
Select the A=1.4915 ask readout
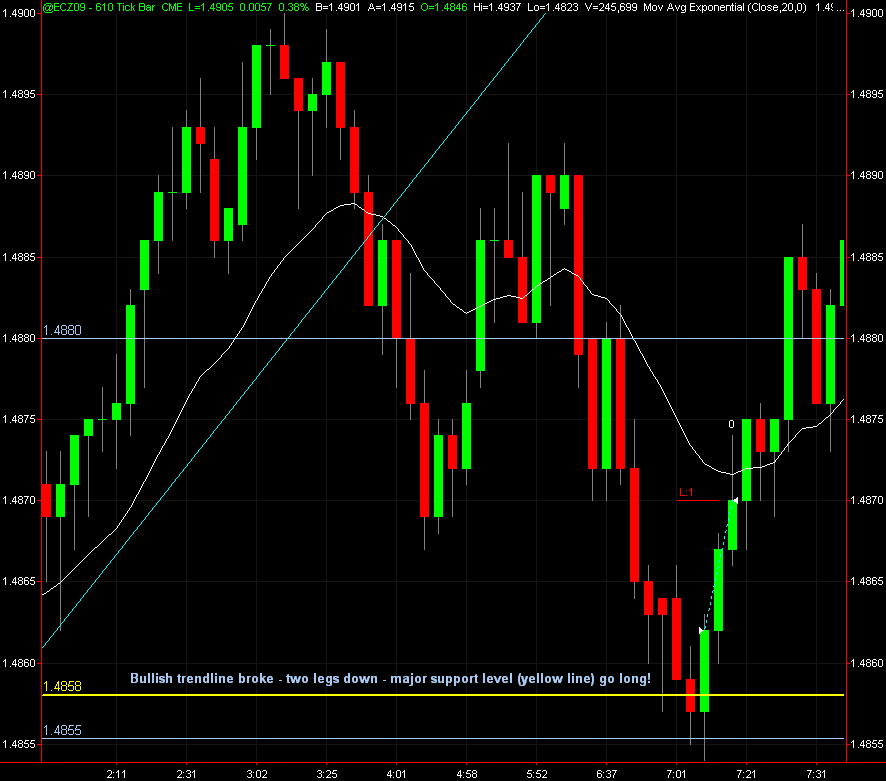coord(390,7)
